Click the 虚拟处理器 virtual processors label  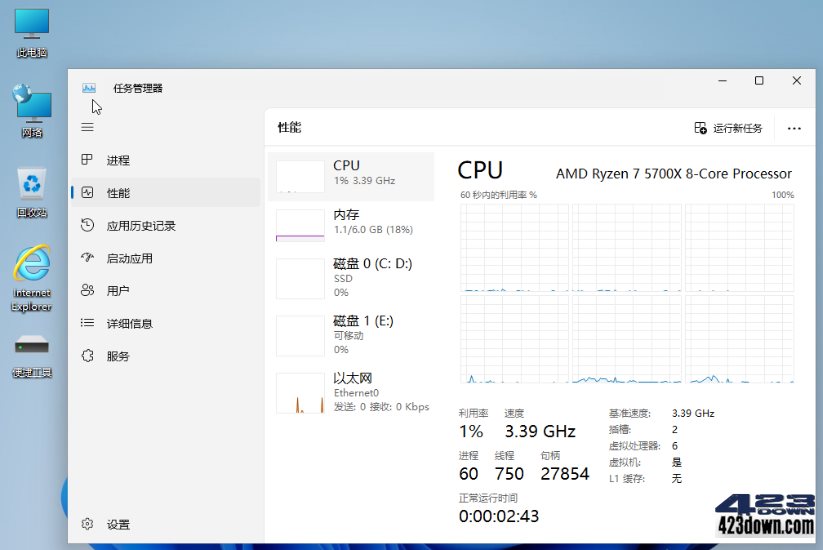pos(634,446)
